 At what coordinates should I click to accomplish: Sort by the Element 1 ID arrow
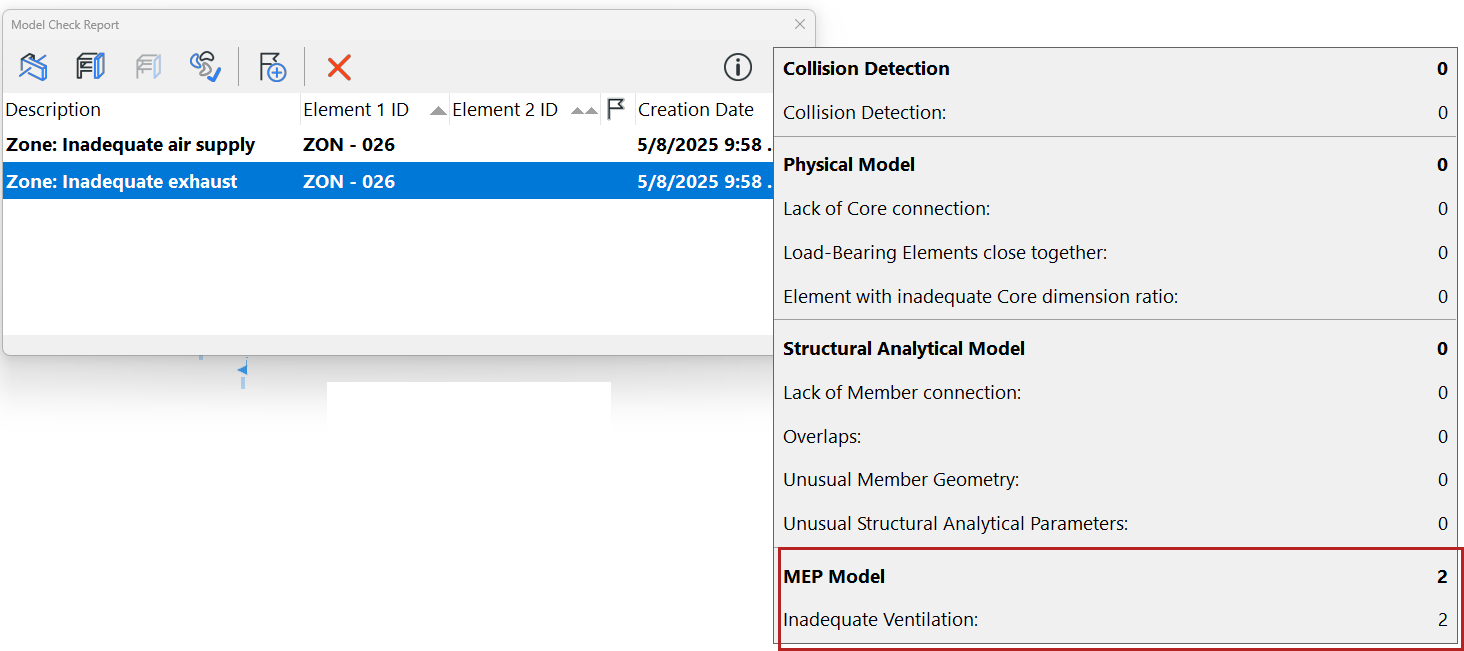pyautogui.click(x=438, y=110)
